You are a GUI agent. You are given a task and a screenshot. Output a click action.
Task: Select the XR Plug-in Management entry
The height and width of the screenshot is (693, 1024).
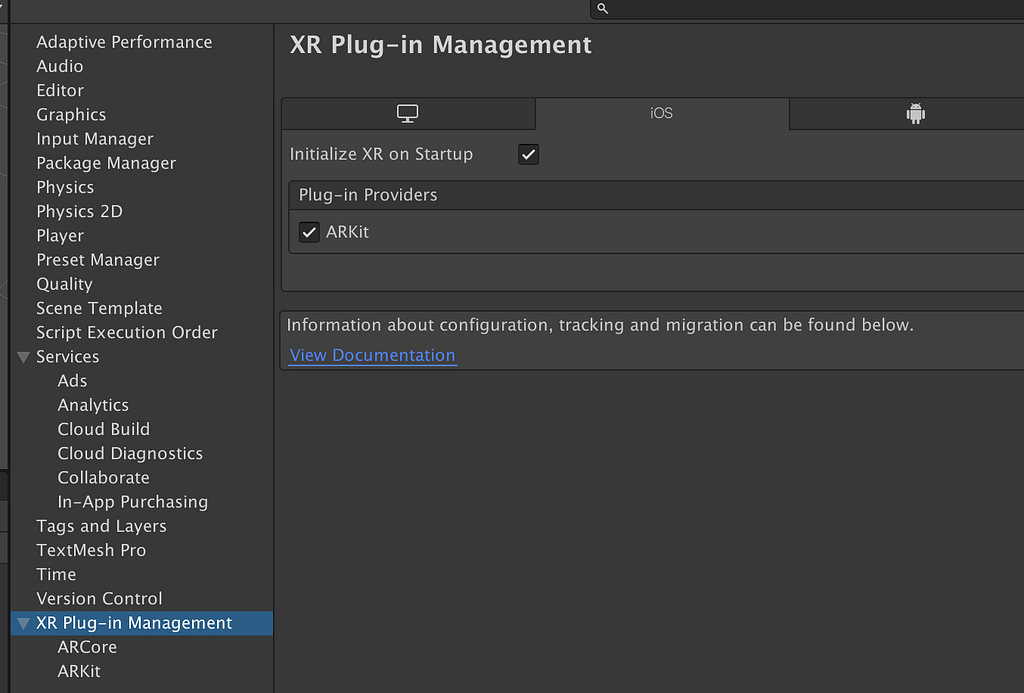(142, 623)
